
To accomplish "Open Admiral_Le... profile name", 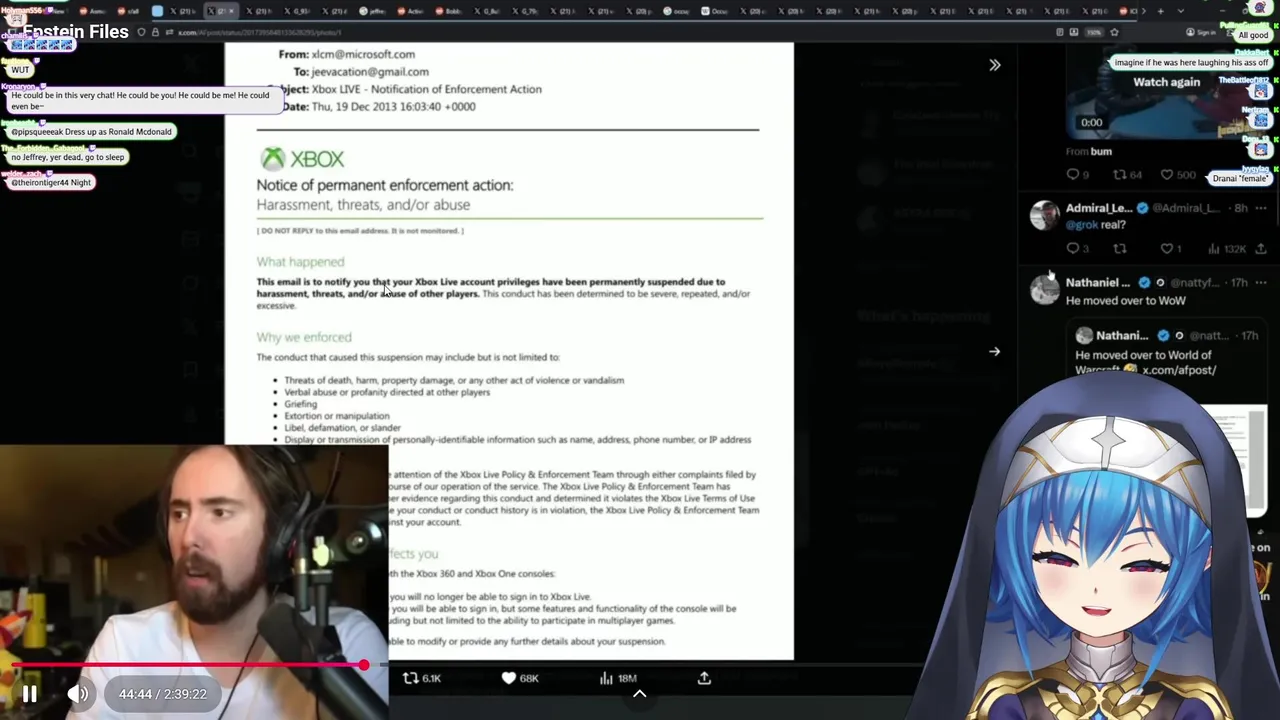I will 1099,208.
